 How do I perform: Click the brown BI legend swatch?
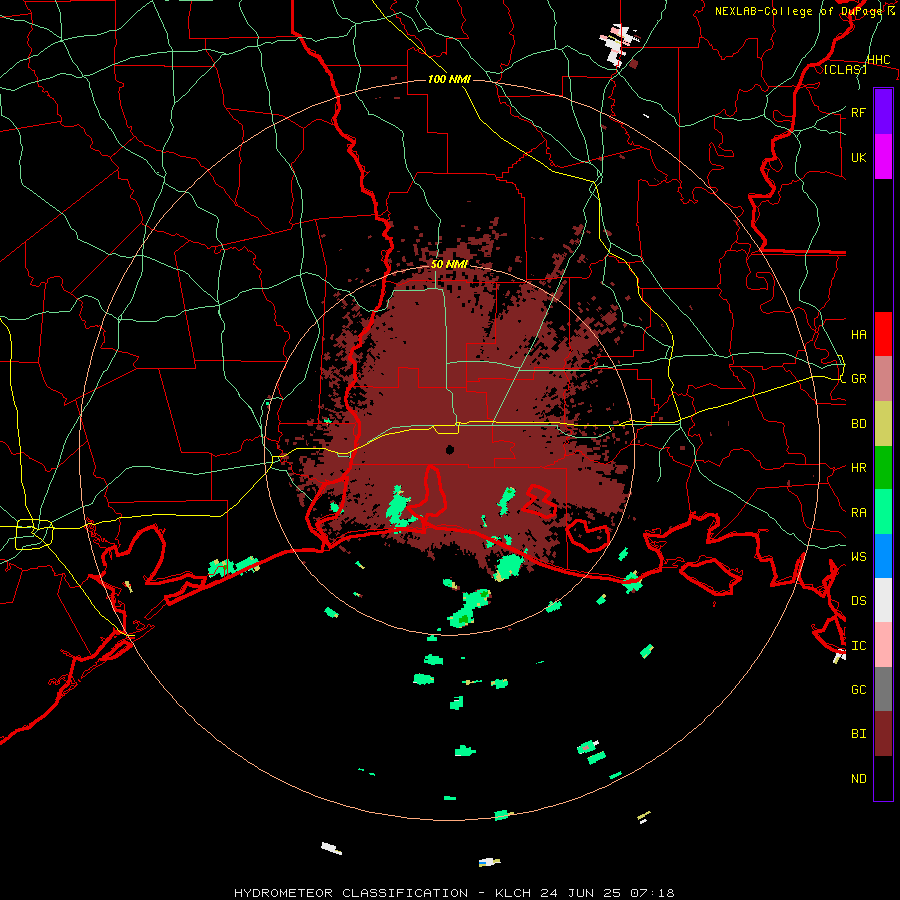pyautogui.click(x=883, y=734)
